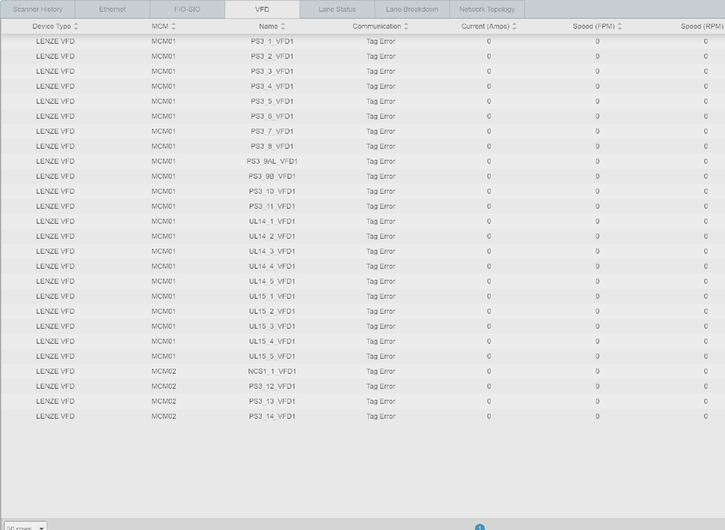Select the Lane Status tab
This screenshot has width=725, height=530.
coord(337,9)
